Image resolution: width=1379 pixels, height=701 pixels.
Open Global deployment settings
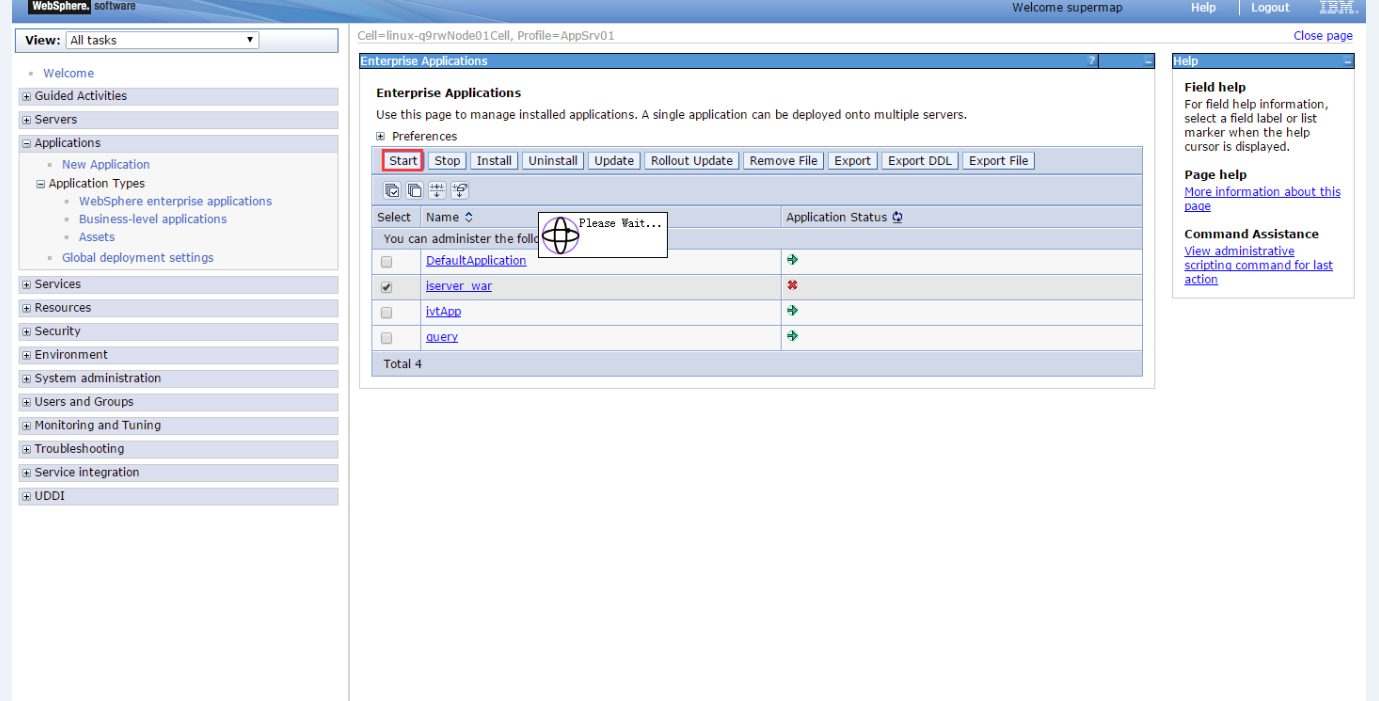(138, 258)
